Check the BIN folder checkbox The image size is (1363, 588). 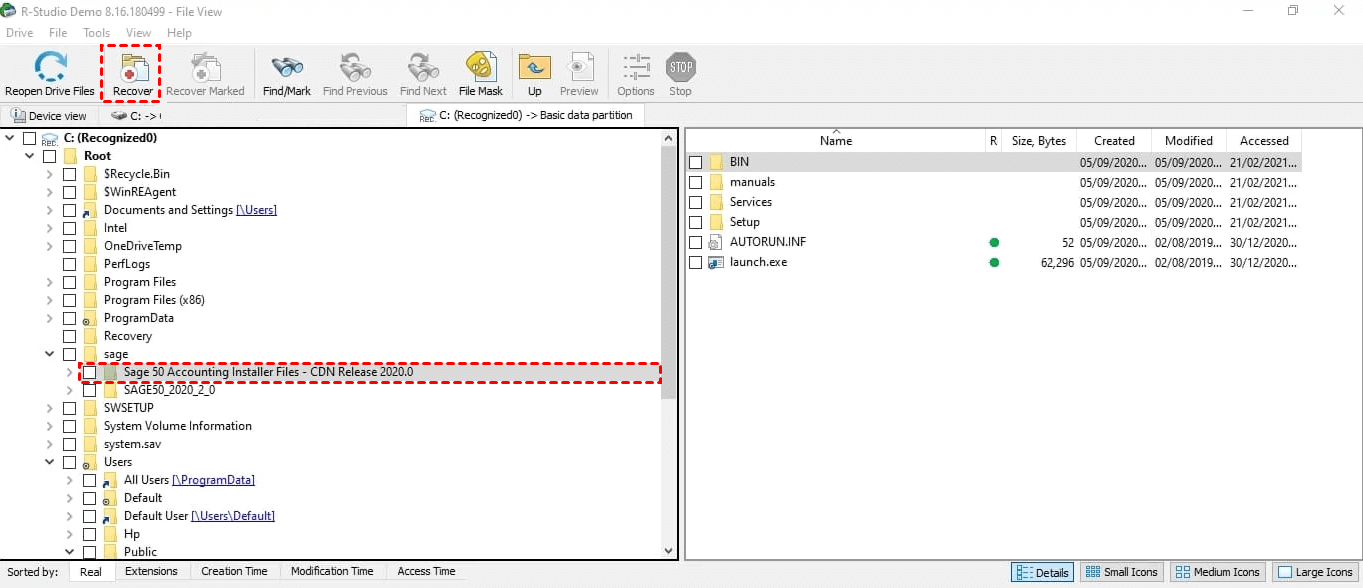point(695,162)
